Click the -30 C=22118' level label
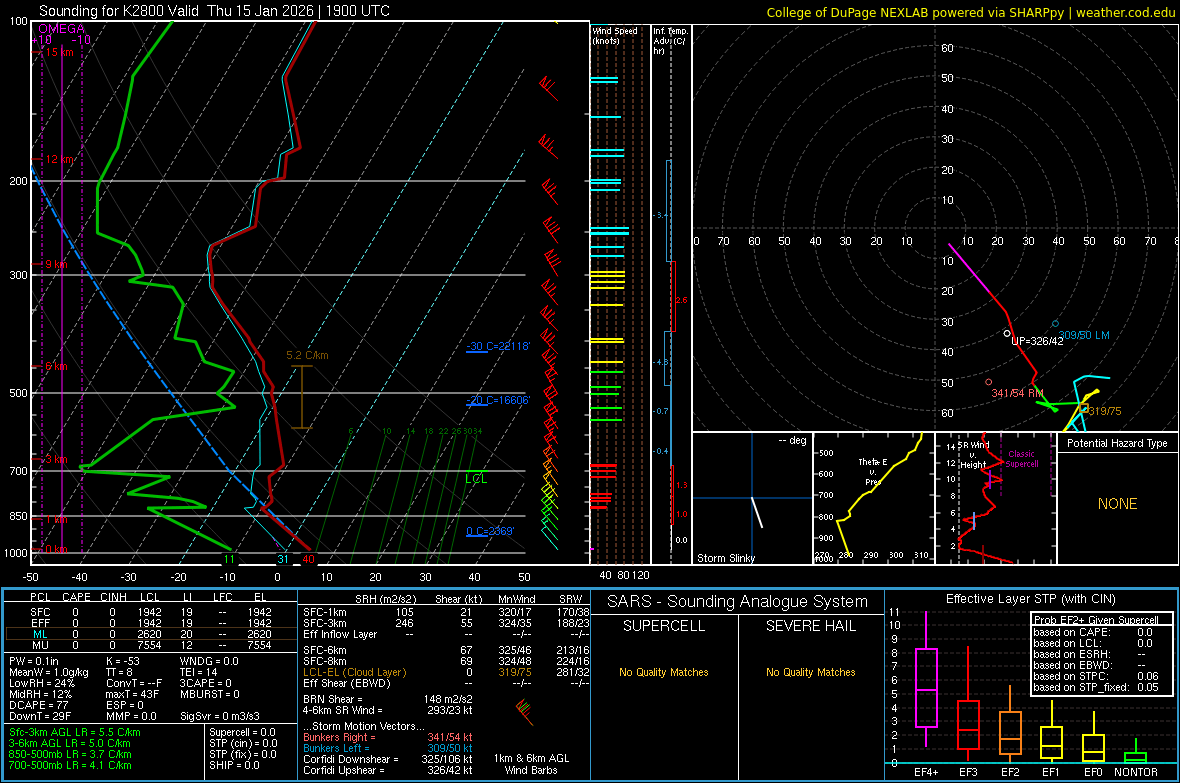The width and height of the screenshot is (1180, 783). pyautogui.click(x=498, y=346)
